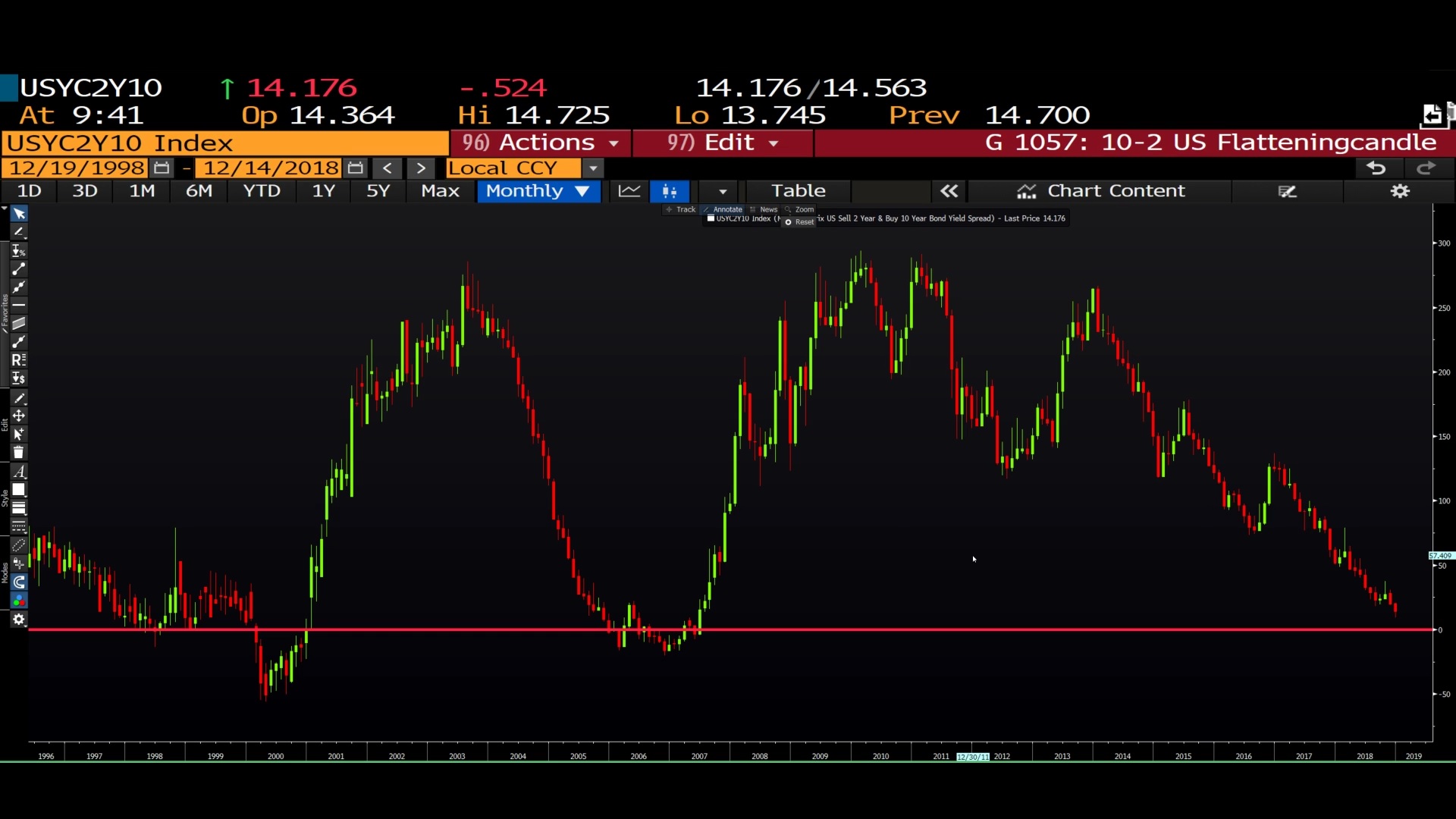The width and height of the screenshot is (1456, 819).
Task: Open chart settings gear at top right
Action: (x=1400, y=191)
